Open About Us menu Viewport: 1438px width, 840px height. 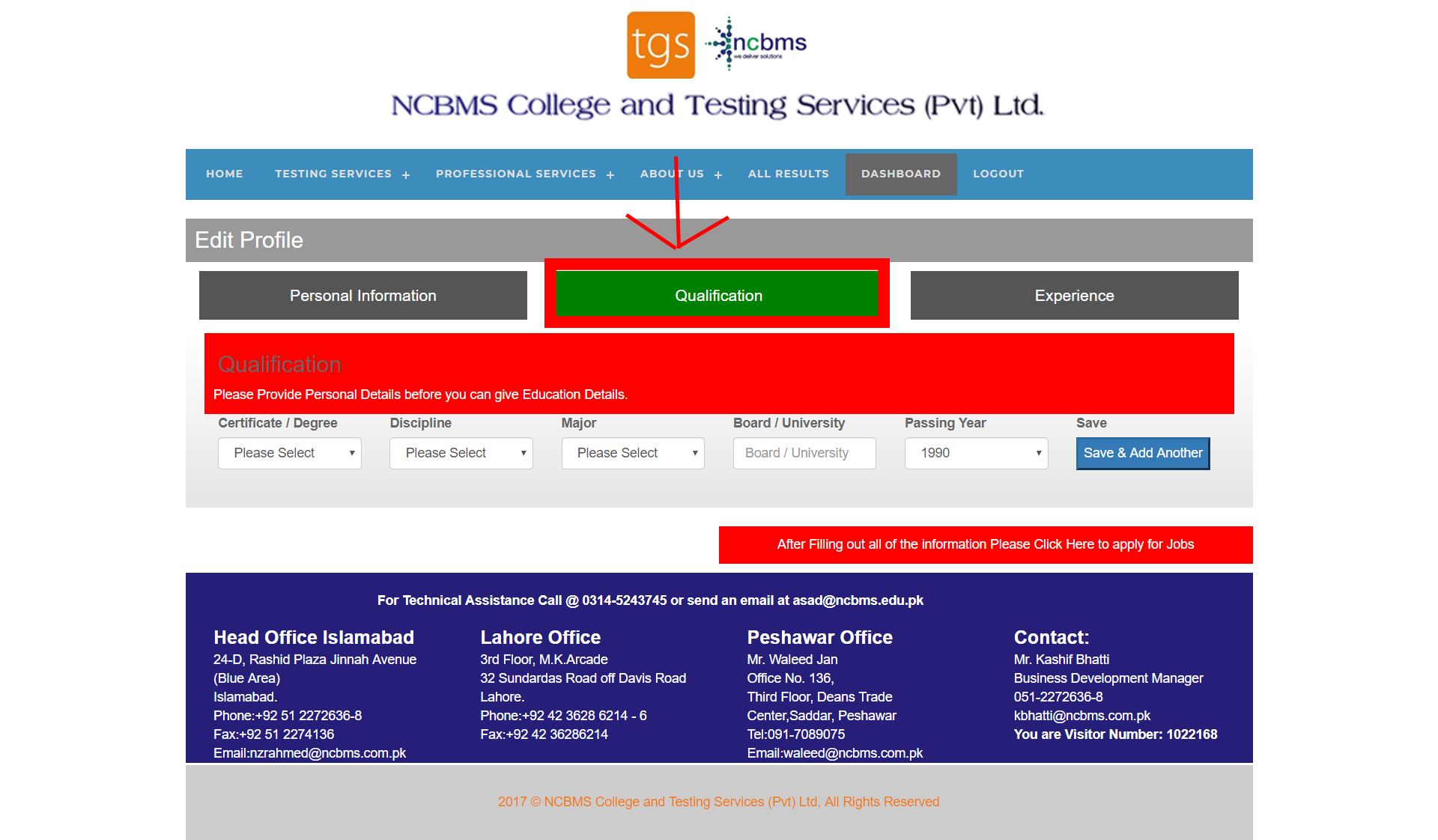click(x=672, y=174)
